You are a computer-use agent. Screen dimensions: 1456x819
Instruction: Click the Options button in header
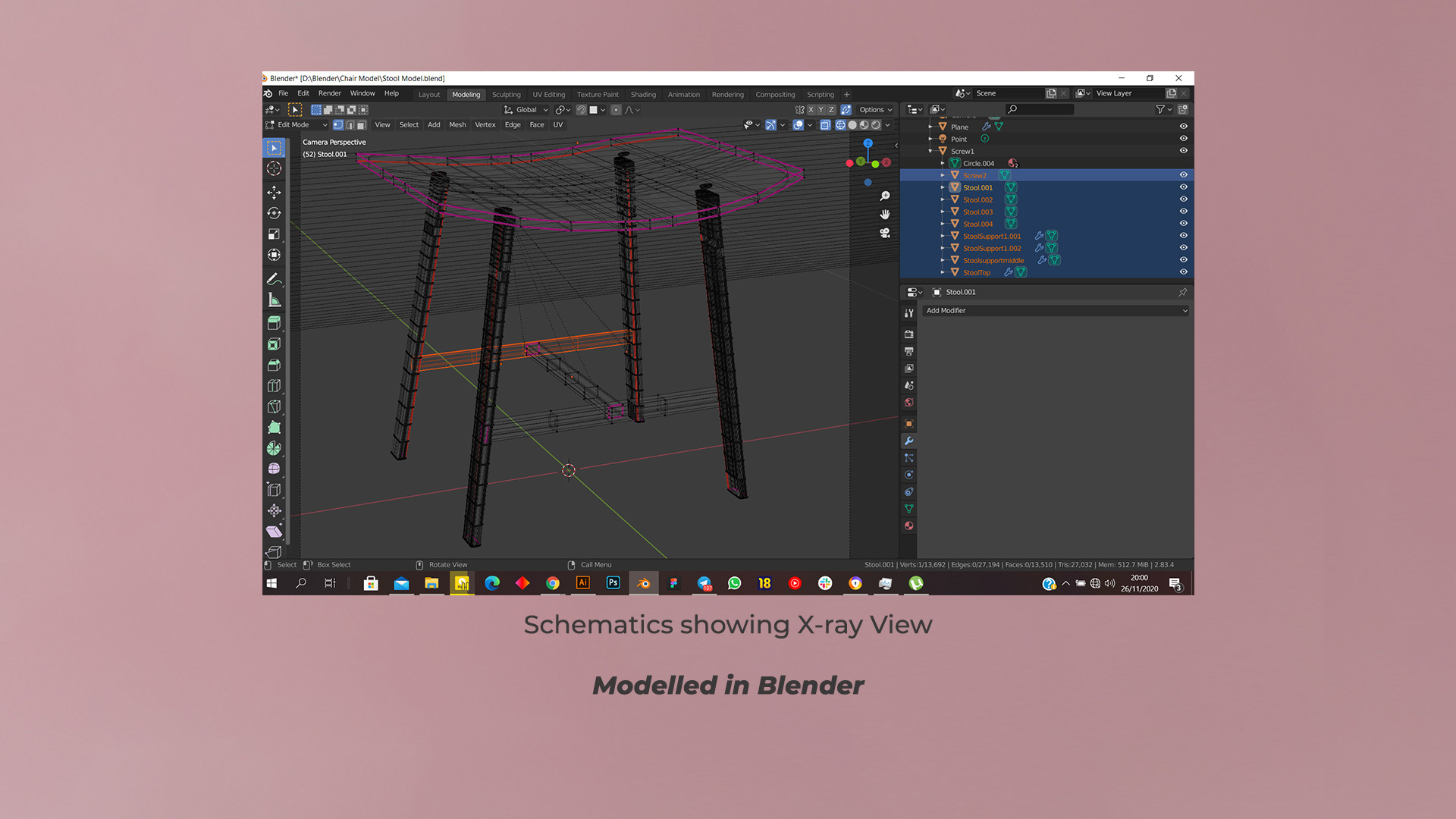click(875, 110)
